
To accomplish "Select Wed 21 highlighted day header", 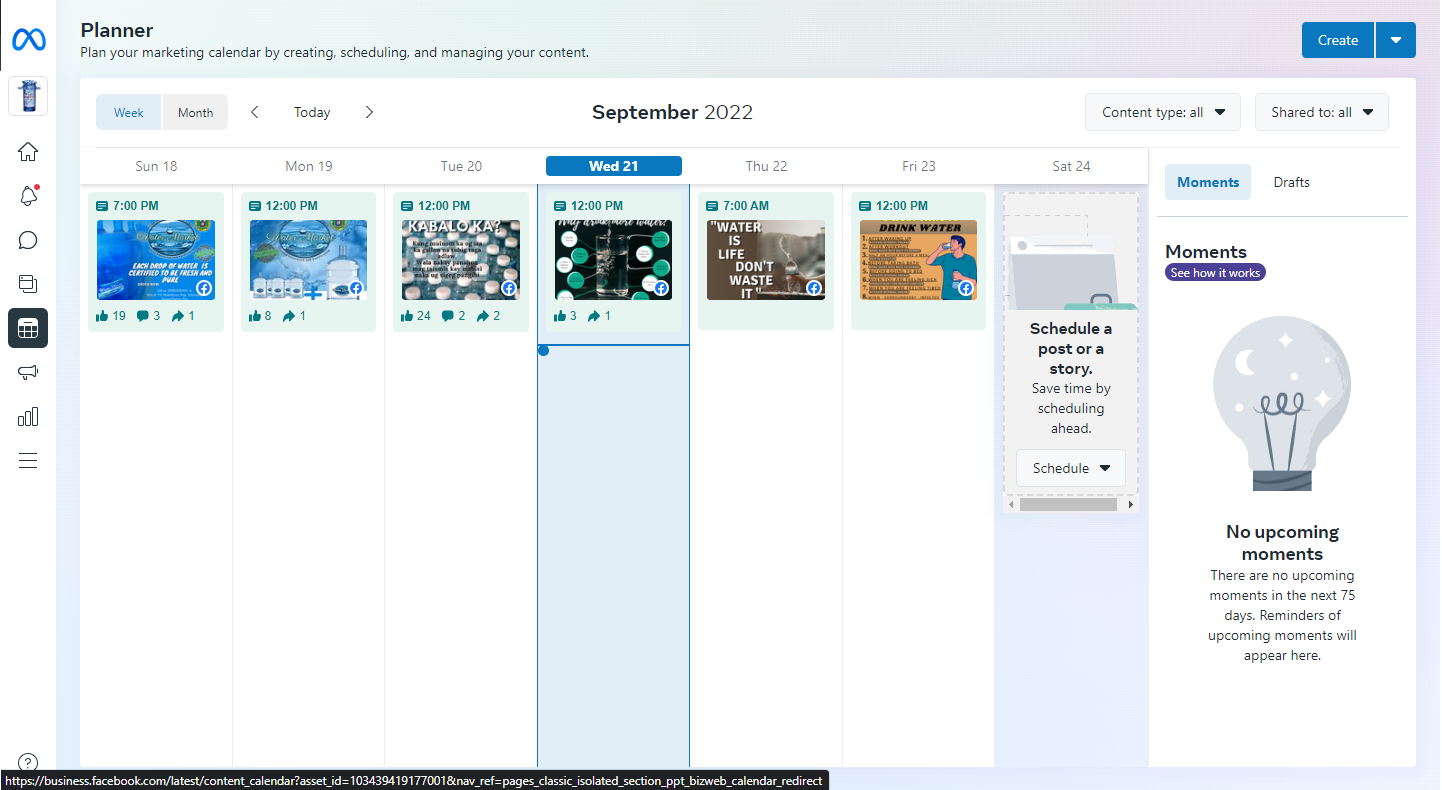I will (x=614, y=166).
